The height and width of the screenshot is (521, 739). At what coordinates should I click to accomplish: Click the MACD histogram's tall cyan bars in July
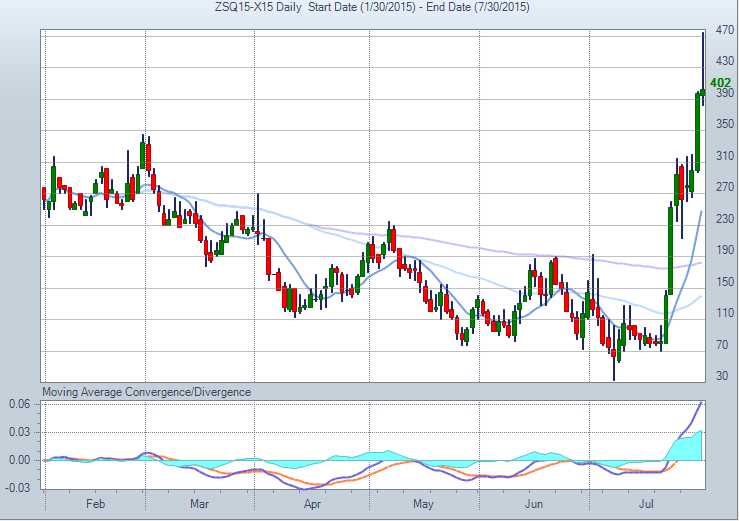tap(686, 446)
